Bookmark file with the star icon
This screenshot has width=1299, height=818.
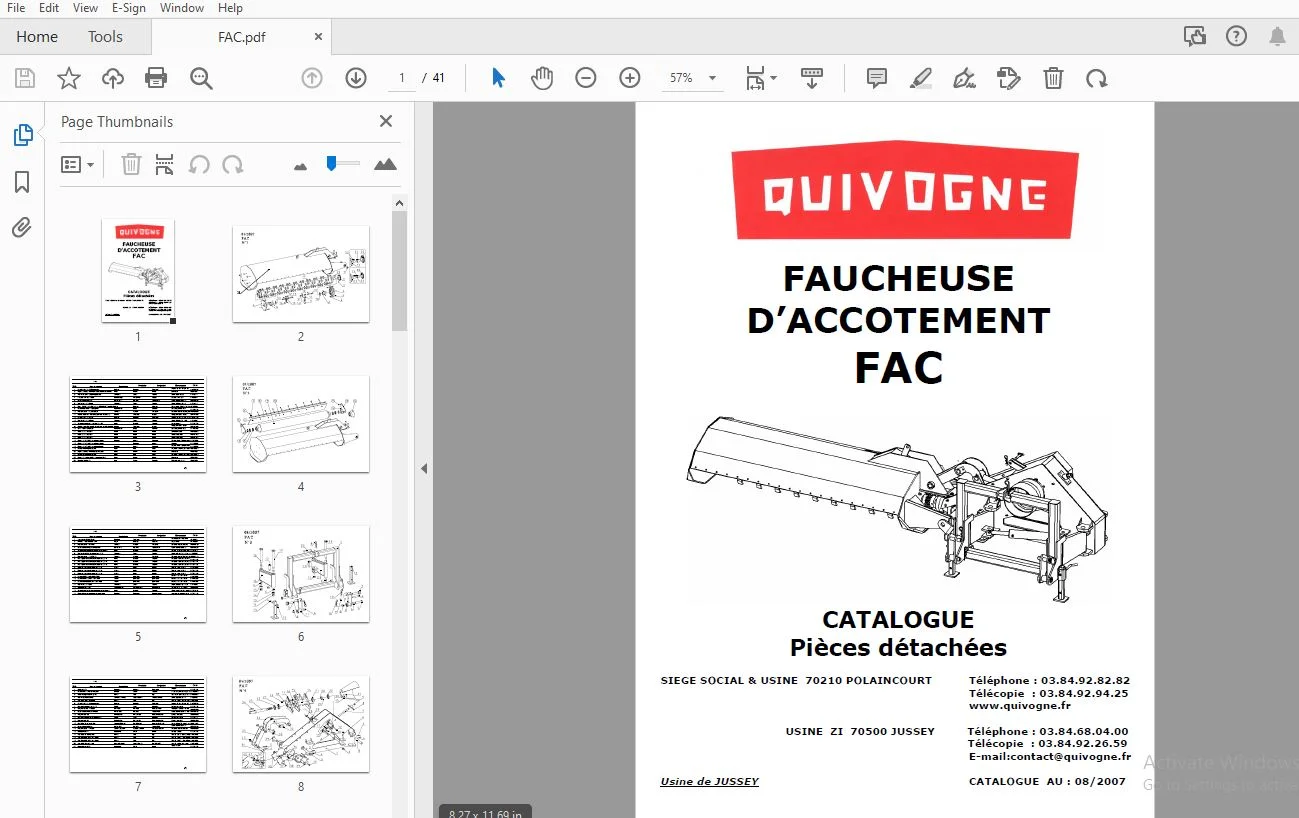[68, 78]
